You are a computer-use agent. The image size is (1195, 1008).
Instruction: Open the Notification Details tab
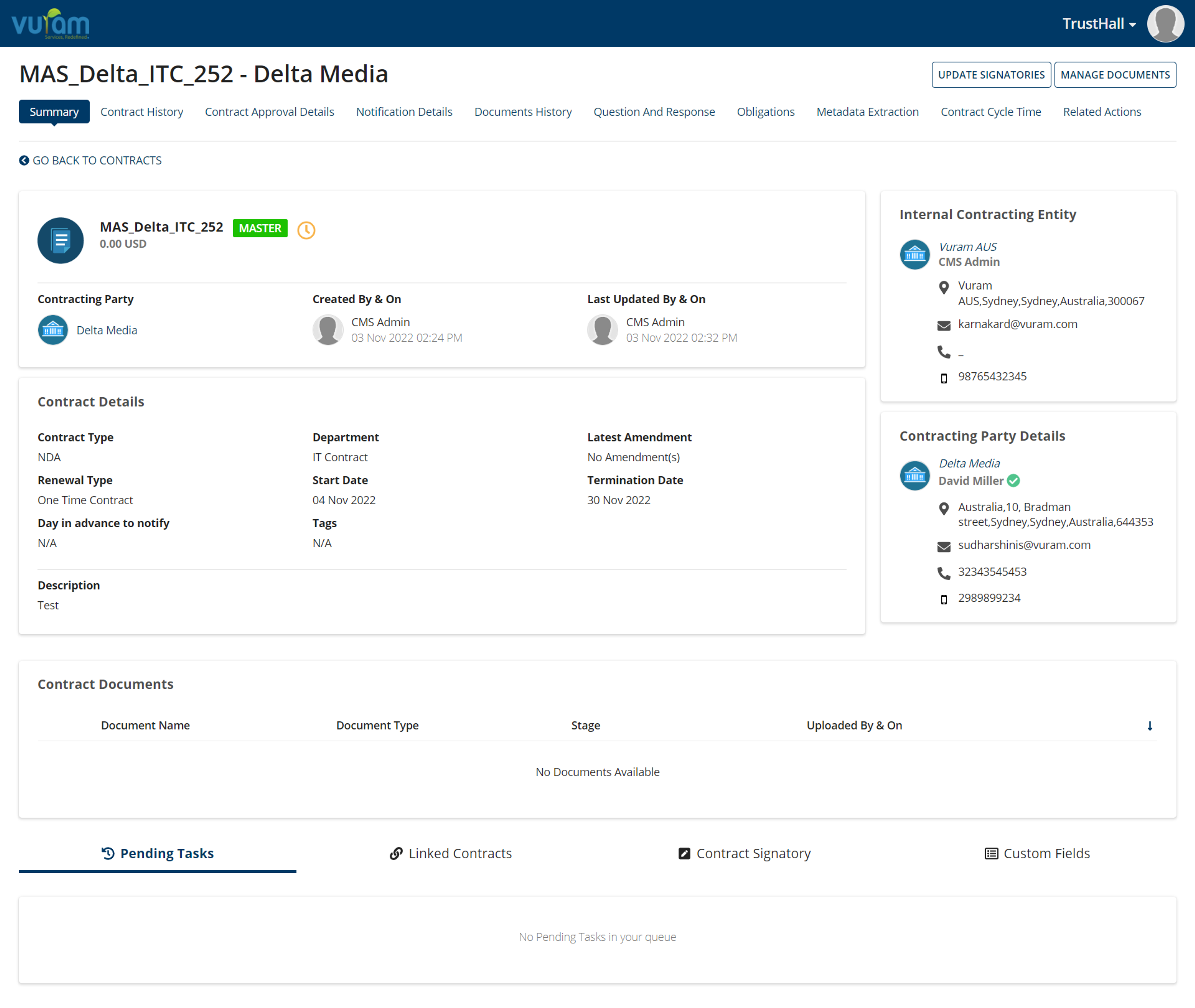[x=404, y=111]
